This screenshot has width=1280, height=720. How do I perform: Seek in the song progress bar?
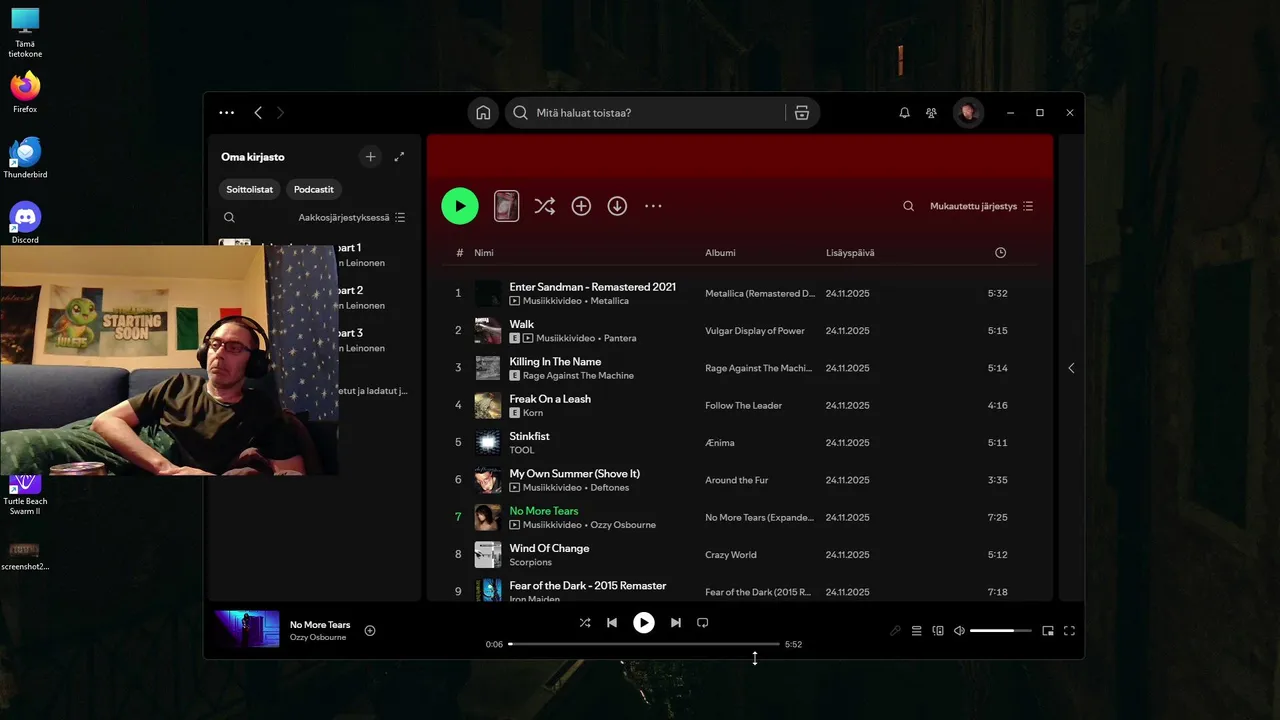[x=644, y=644]
